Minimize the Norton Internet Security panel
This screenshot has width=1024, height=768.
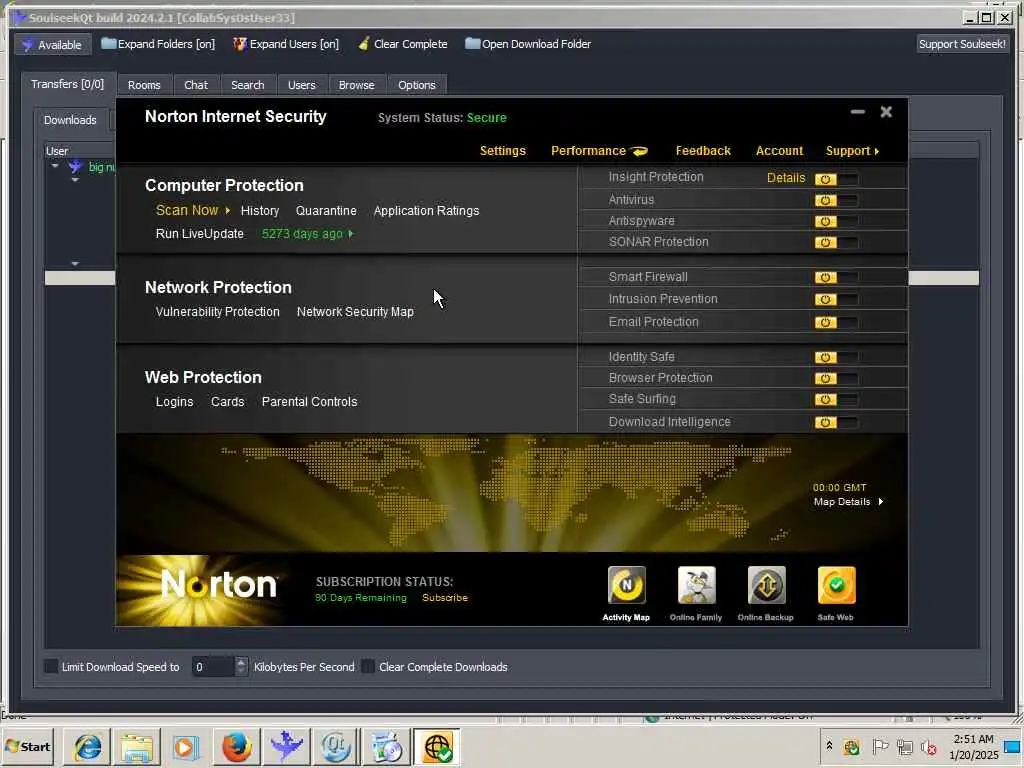pos(857,112)
